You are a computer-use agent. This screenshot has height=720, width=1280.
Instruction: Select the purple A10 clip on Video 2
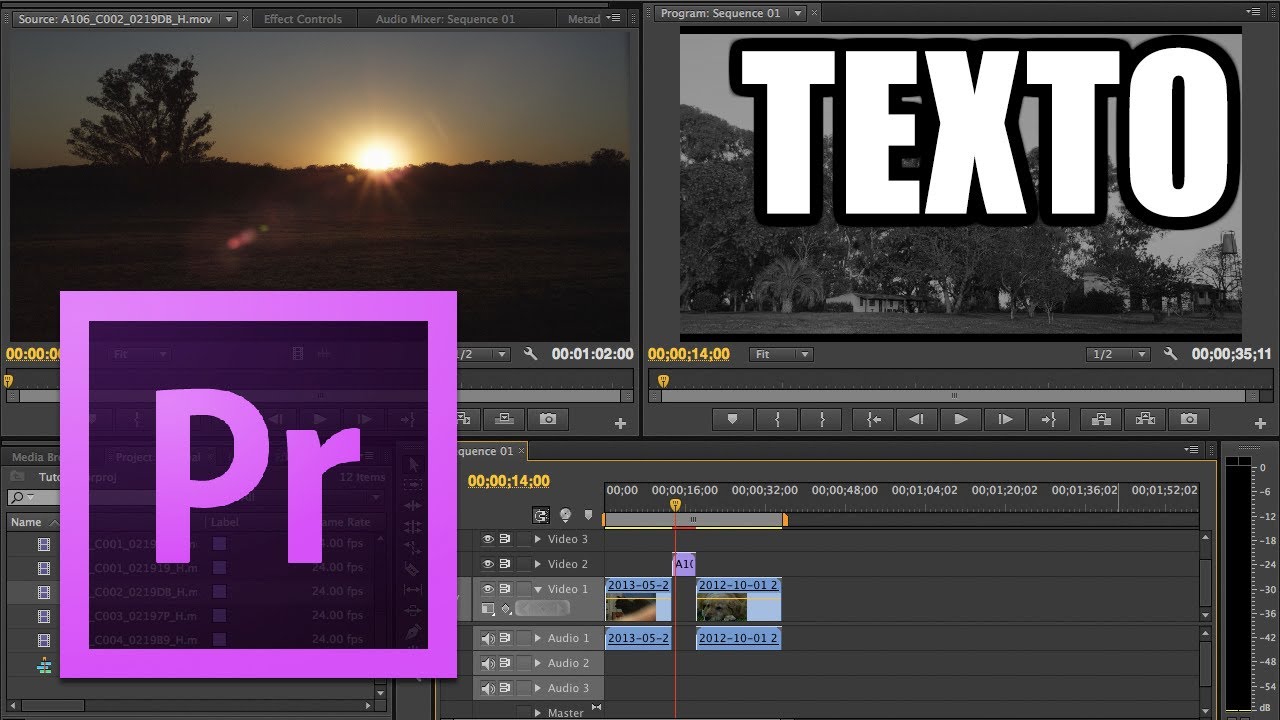point(684,564)
